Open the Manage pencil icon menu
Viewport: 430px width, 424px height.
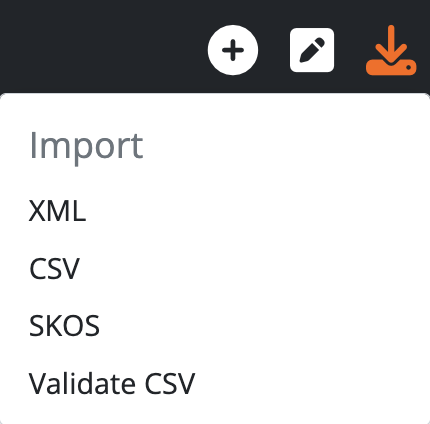[312, 50]
